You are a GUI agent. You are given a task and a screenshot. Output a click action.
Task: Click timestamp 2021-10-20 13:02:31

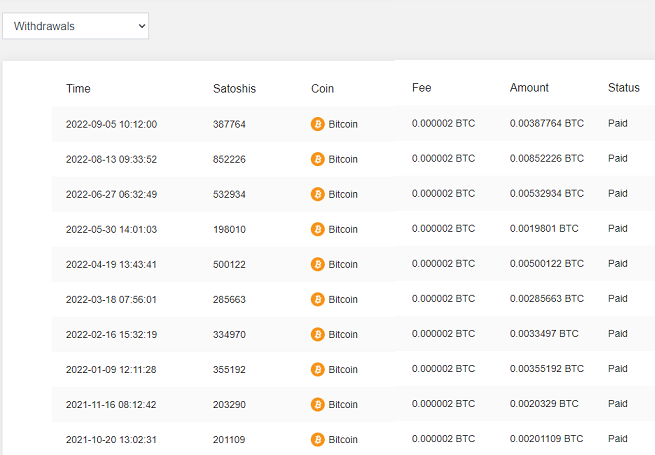[111, 440]
